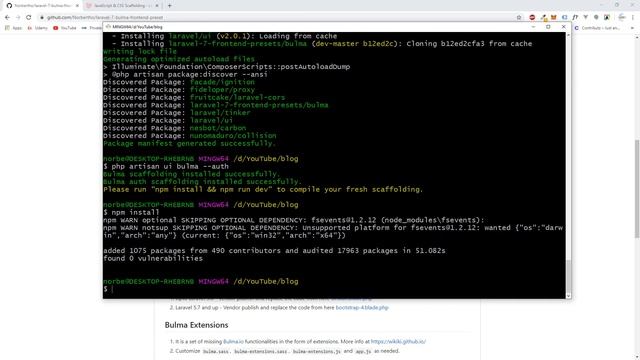Open the Apps bookmarks shortcut
Viewport: 640px width, 360px height.
click(13, 28)
